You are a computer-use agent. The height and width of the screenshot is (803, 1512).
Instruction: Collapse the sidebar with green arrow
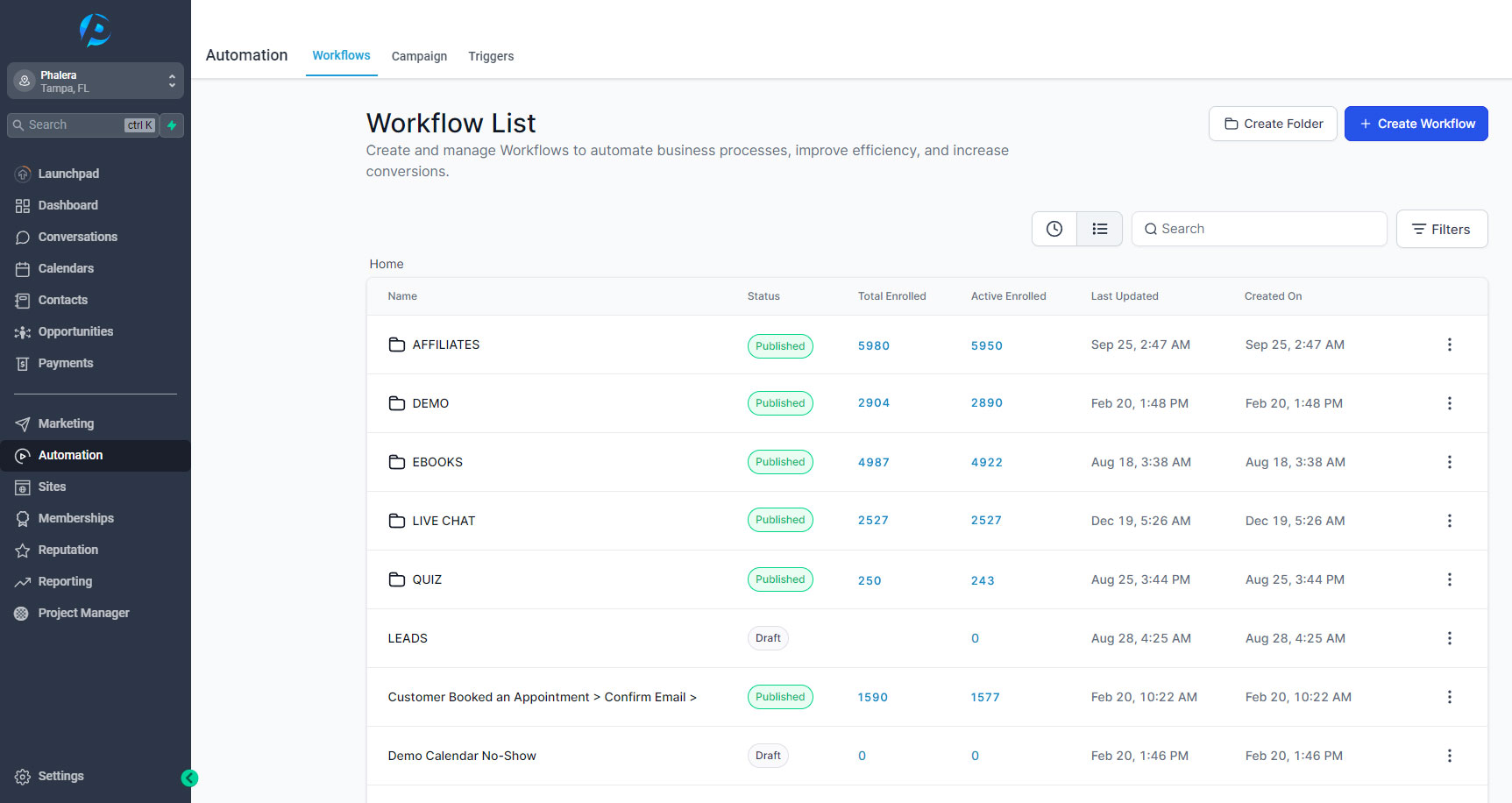(189, 778)
